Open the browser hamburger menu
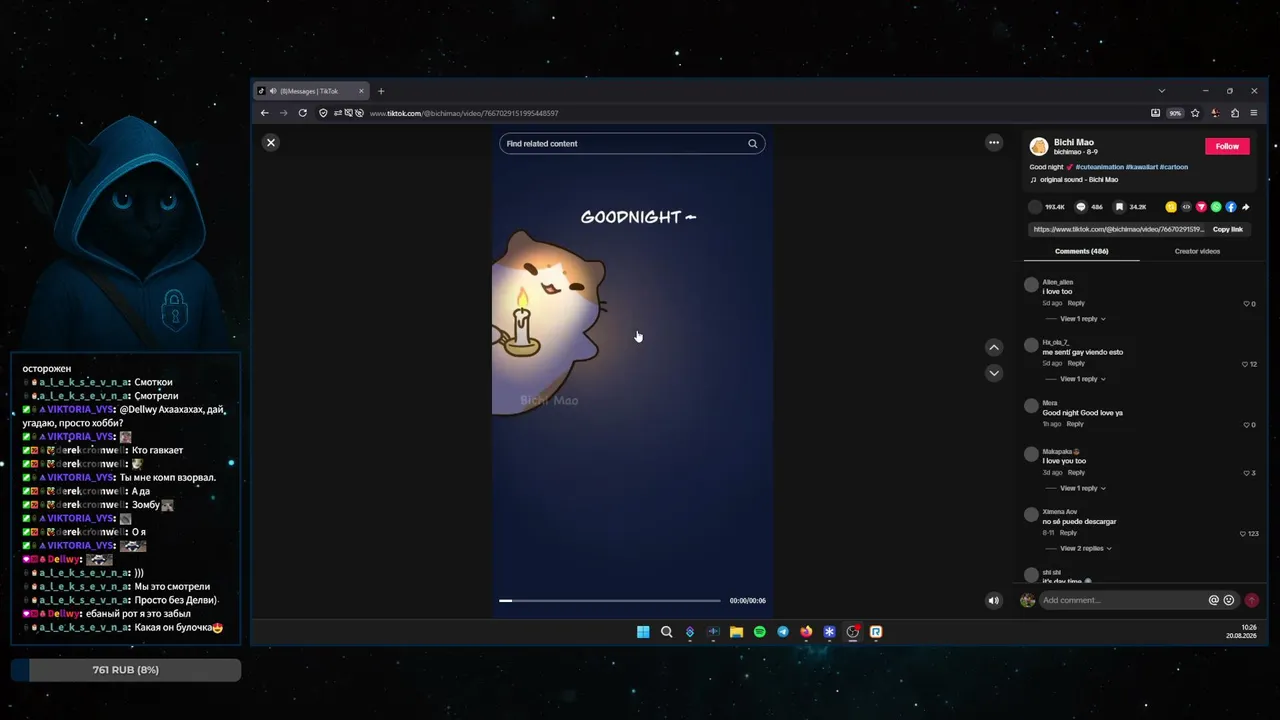Screen dimensions: 1280x720 click(1254, 113)
